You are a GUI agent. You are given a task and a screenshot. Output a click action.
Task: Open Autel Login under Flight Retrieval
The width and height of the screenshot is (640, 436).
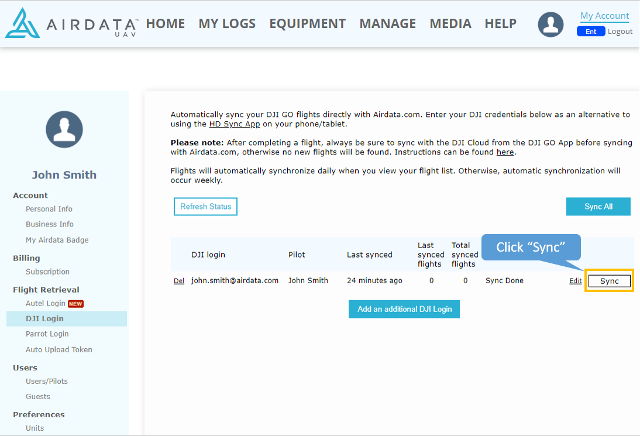pyautogui.click(x=45, y=303)
